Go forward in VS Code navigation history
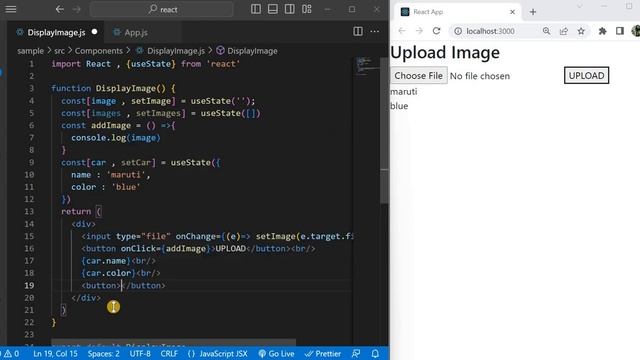640x360 pixels. point(77,9)
